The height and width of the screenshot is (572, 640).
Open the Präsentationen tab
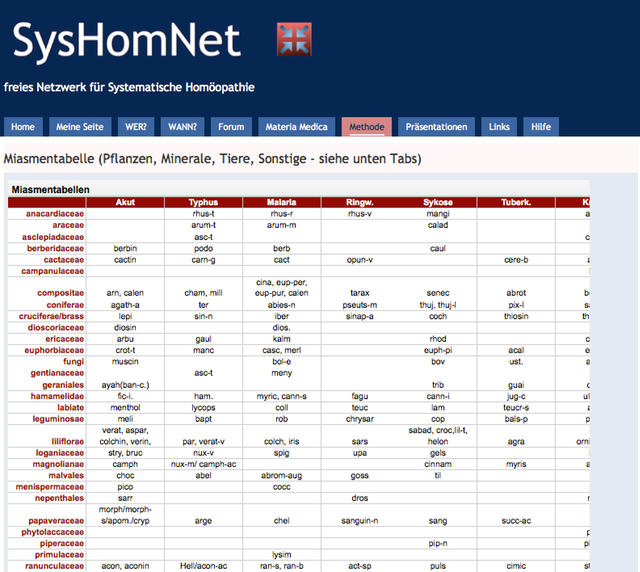[x=436, y=127]
